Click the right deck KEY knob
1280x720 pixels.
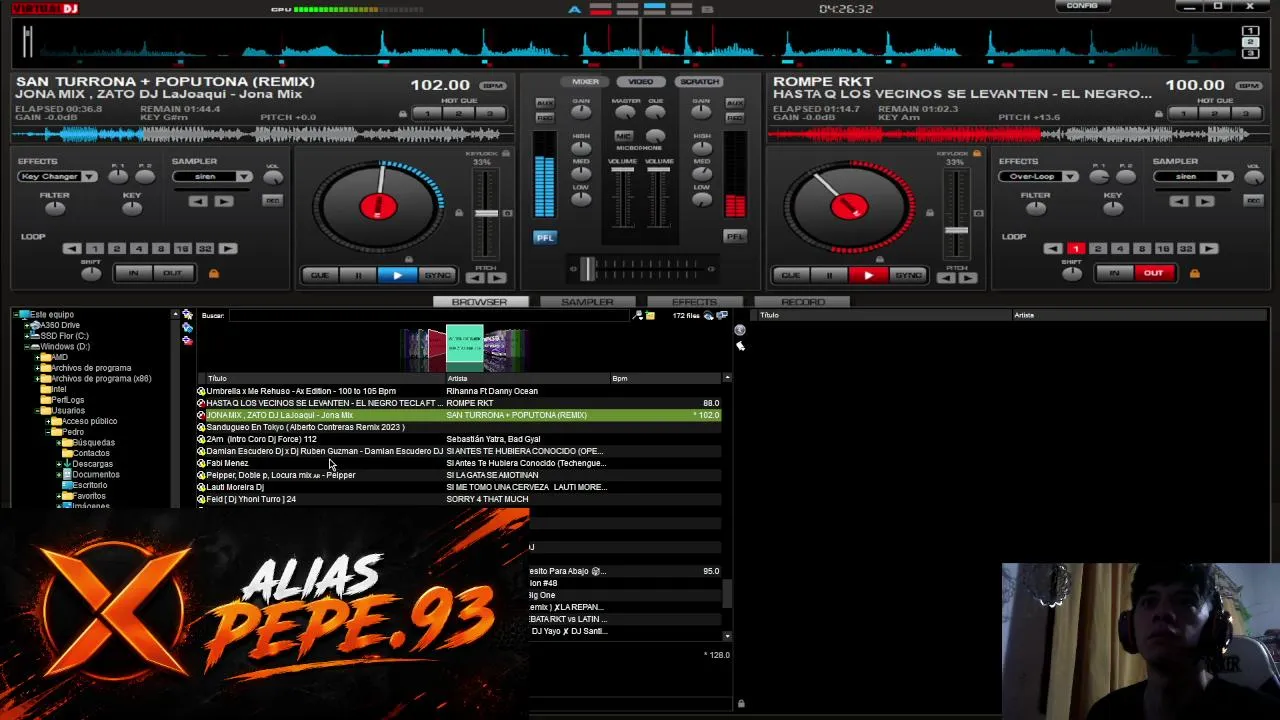tap(1112, 208)
